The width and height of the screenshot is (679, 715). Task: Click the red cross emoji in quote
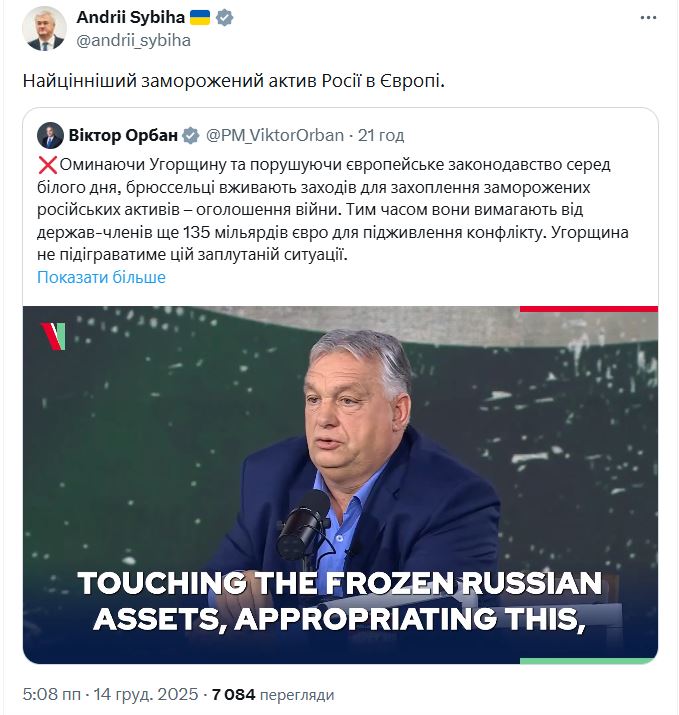coord(47,164)
